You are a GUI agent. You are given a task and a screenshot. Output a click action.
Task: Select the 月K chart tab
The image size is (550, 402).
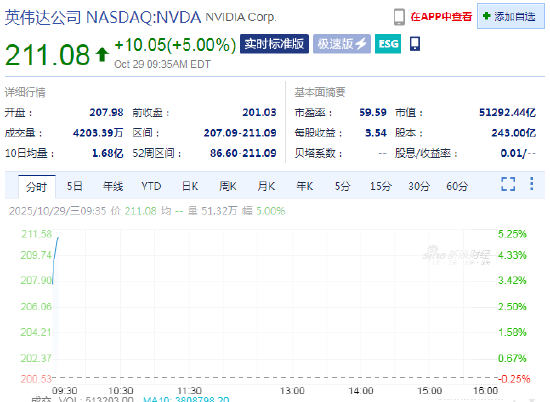click(266, 186)
